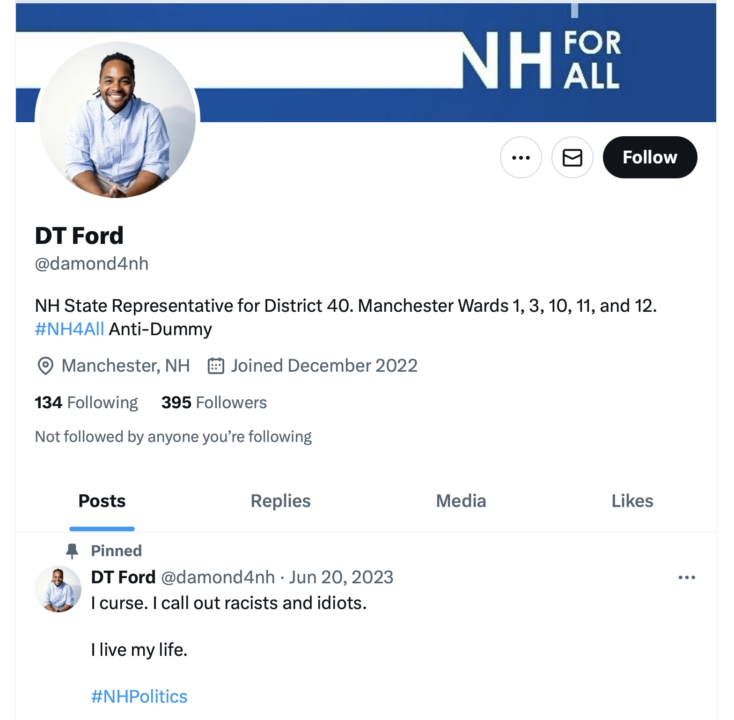
Task: Open the pinned post's more options menu
Action: point(686,577)
